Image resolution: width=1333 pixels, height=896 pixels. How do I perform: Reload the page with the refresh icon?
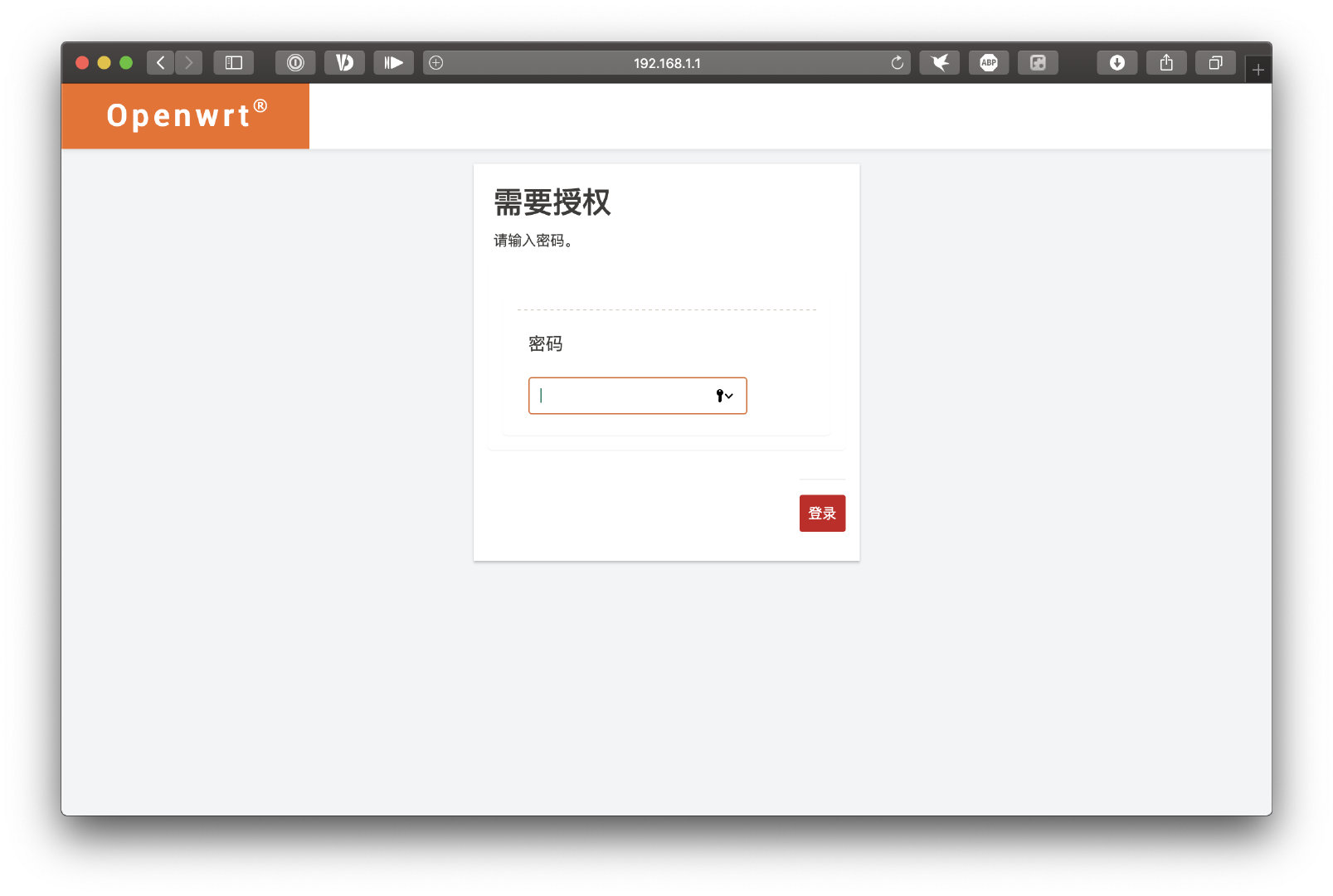pyautogui.click(x=897, y=63)
